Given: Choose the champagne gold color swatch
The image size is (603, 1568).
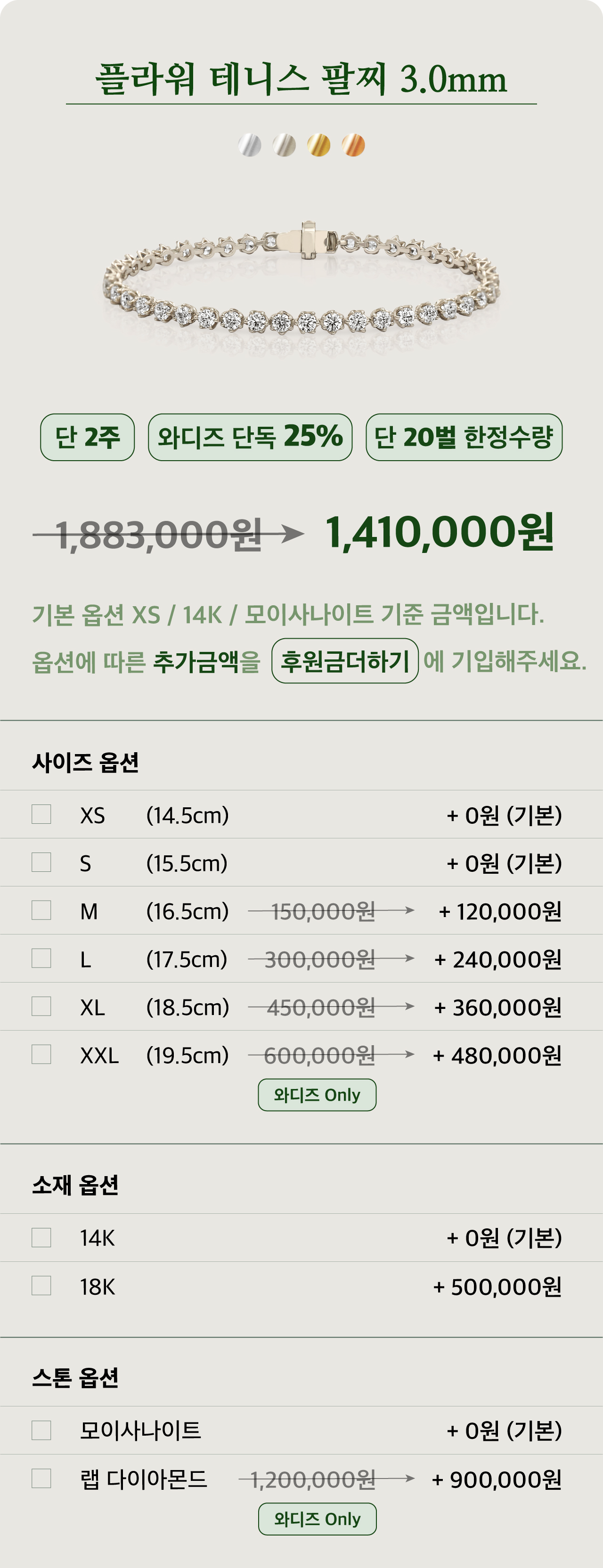Looking at the screenshot, I should tap(284, 146).
